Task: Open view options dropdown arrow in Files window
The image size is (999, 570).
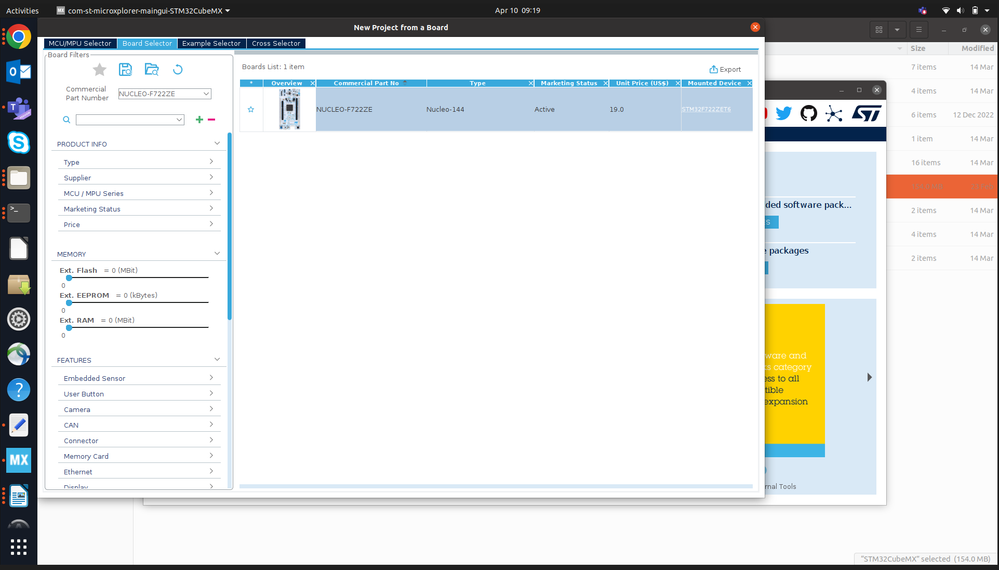Action: (897, 30)
